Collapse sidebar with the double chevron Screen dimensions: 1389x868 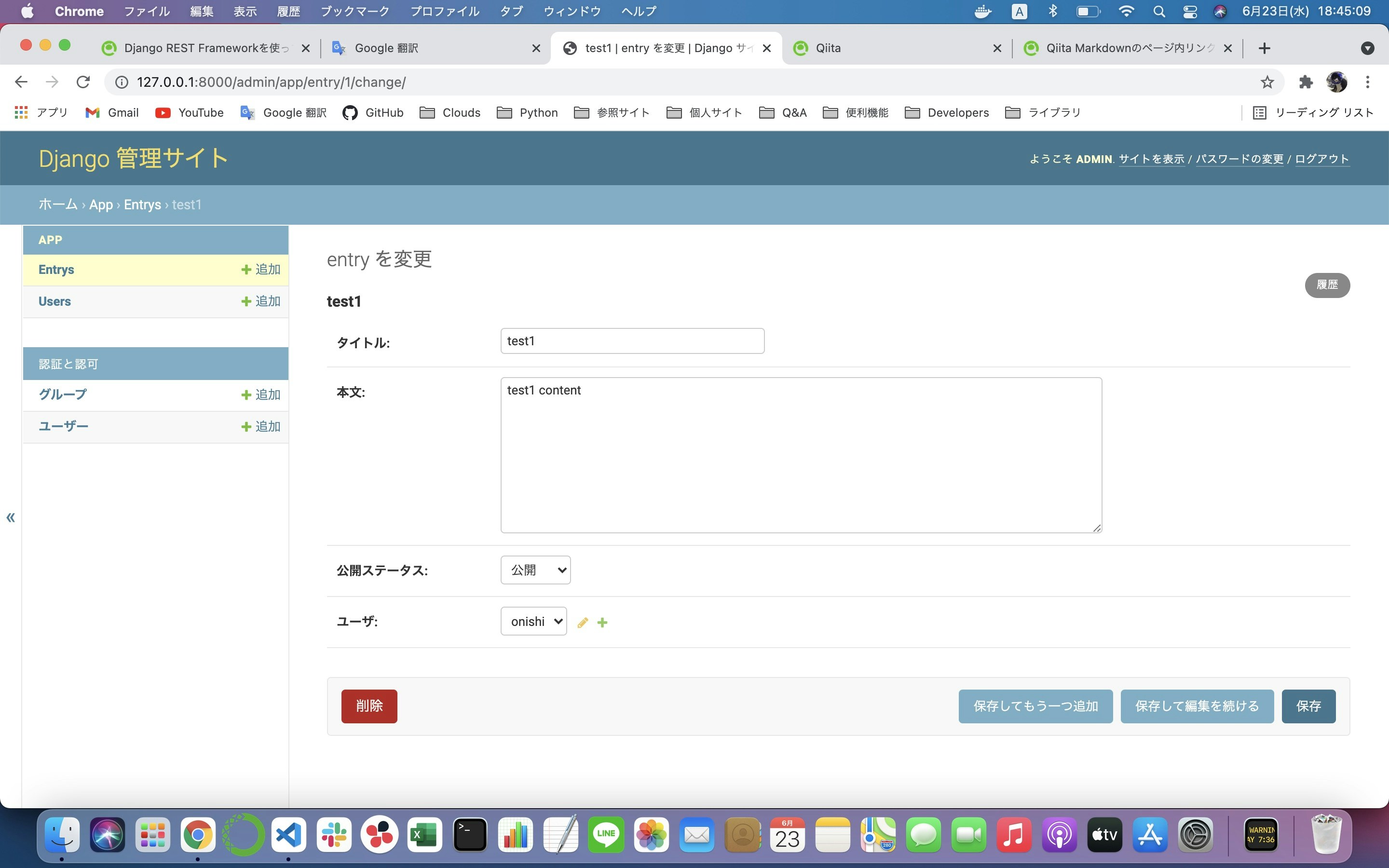click(10, 518)
